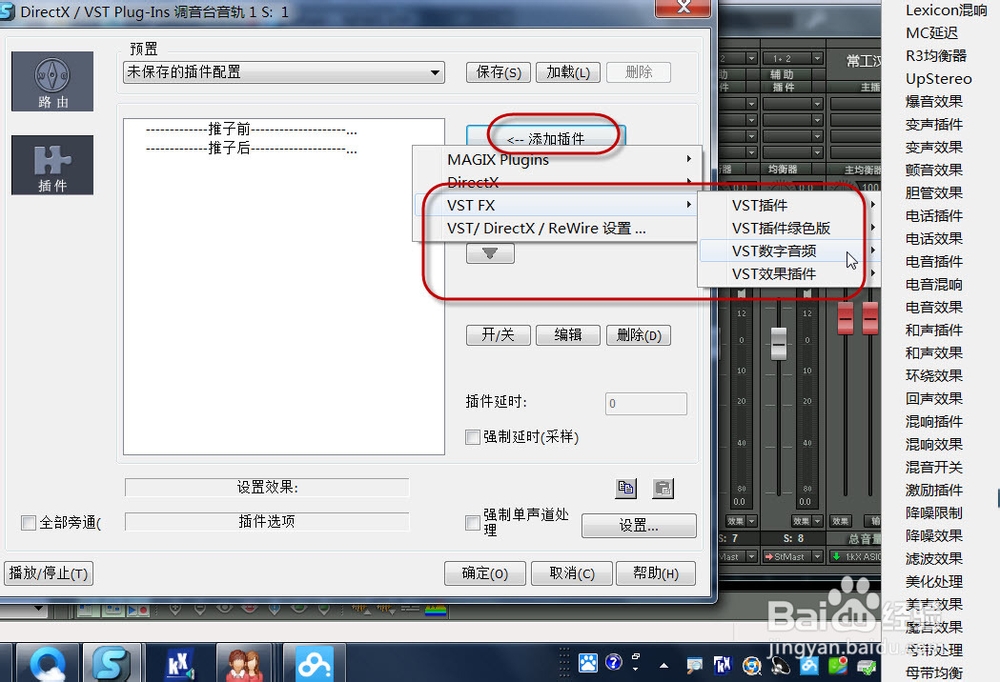Click the paste settings icon beside copy icon
The width and height of the screenshot is (1000, 682).
662,488
